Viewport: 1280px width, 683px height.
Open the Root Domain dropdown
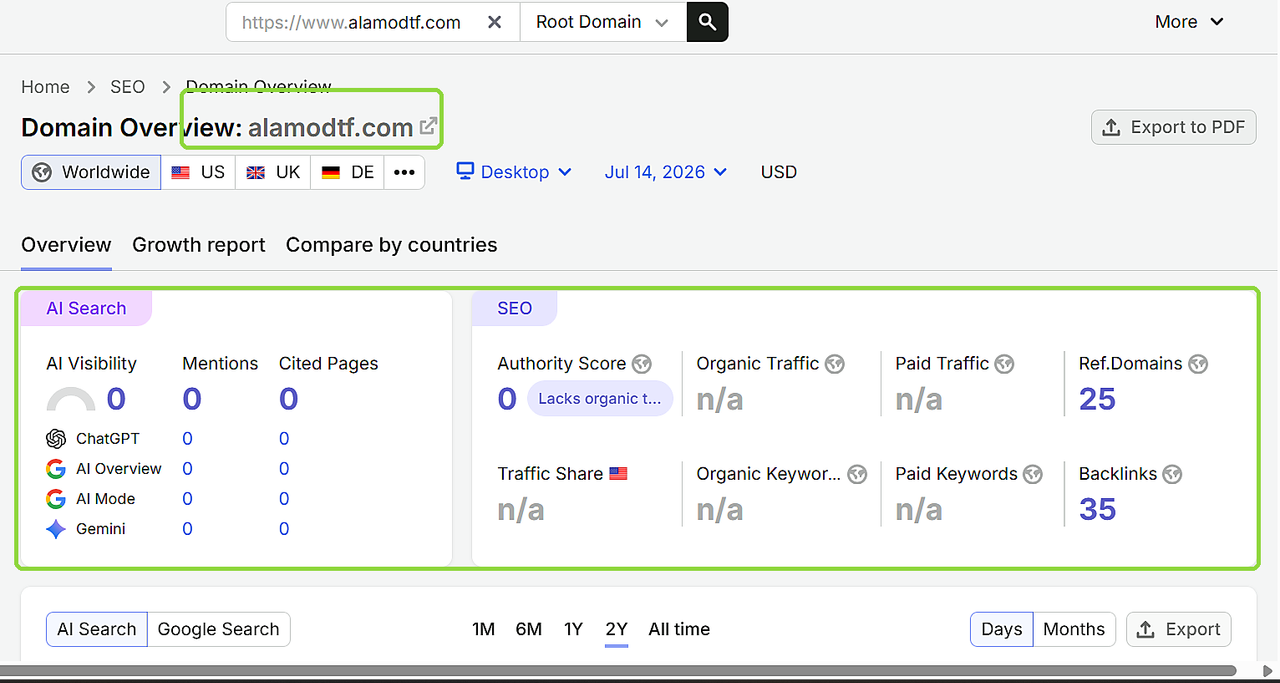pos(603,22)
